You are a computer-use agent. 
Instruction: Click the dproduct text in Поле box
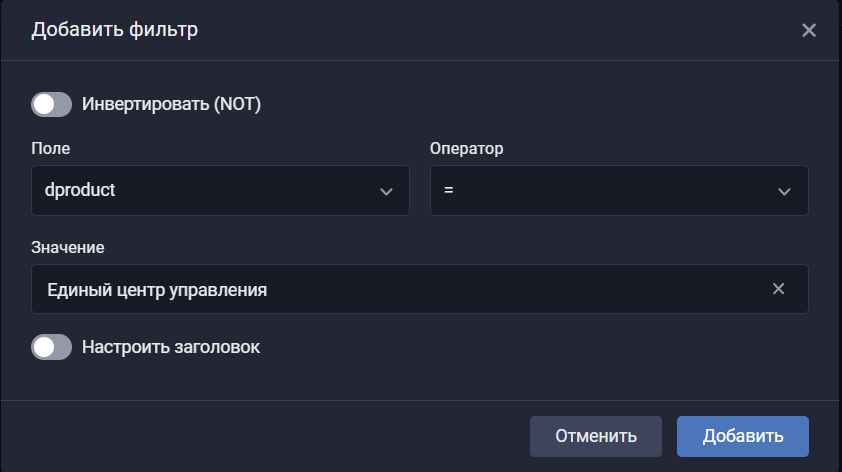pyautogui.click(x=81, y=190)
